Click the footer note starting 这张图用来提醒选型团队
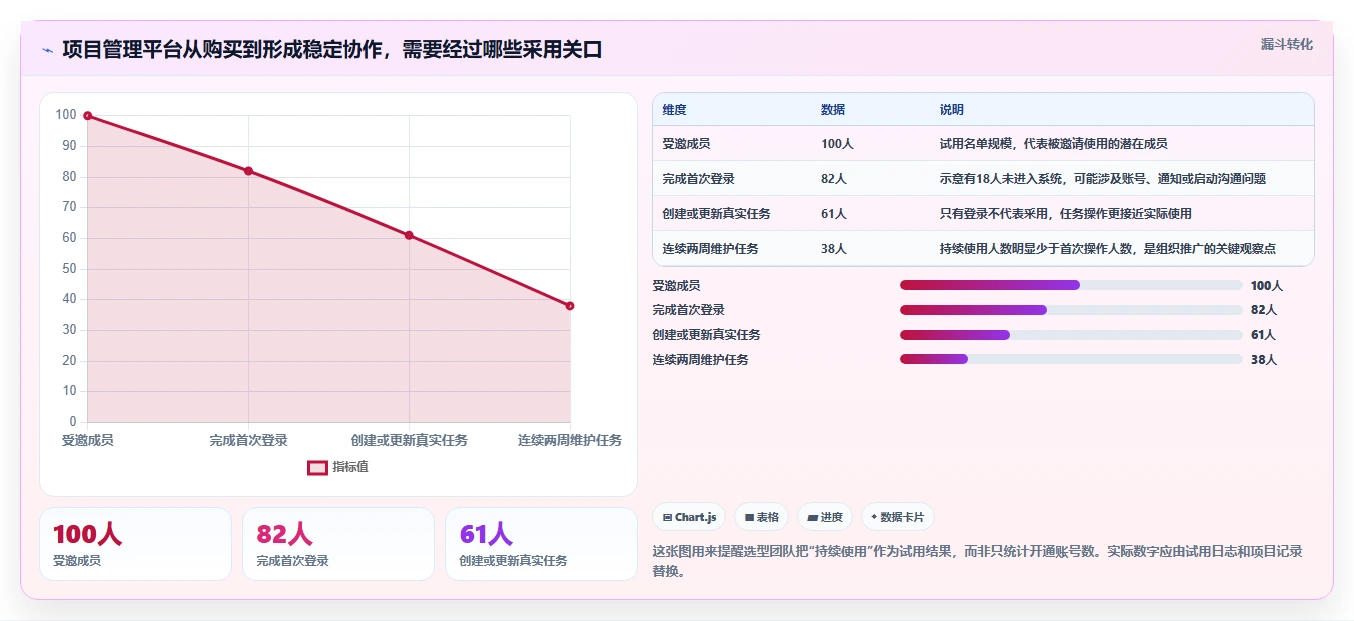 [977, 560]
